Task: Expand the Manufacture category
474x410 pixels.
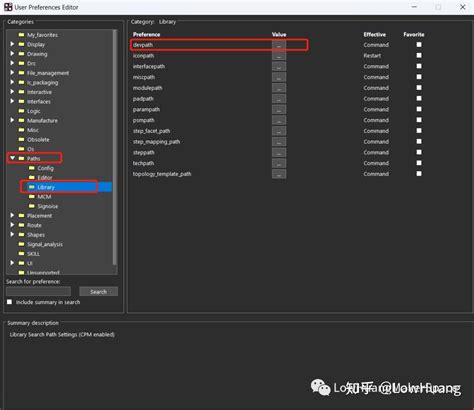Action: (12, 120)
